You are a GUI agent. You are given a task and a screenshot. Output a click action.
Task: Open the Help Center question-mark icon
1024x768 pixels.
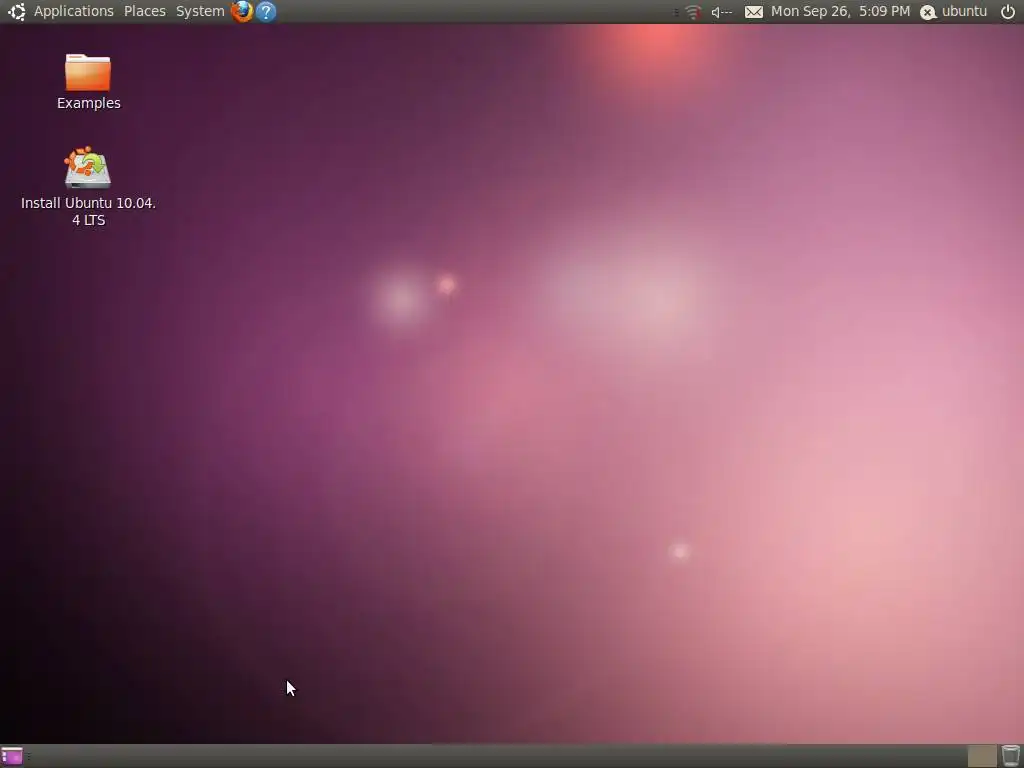(x=266, y=11)
